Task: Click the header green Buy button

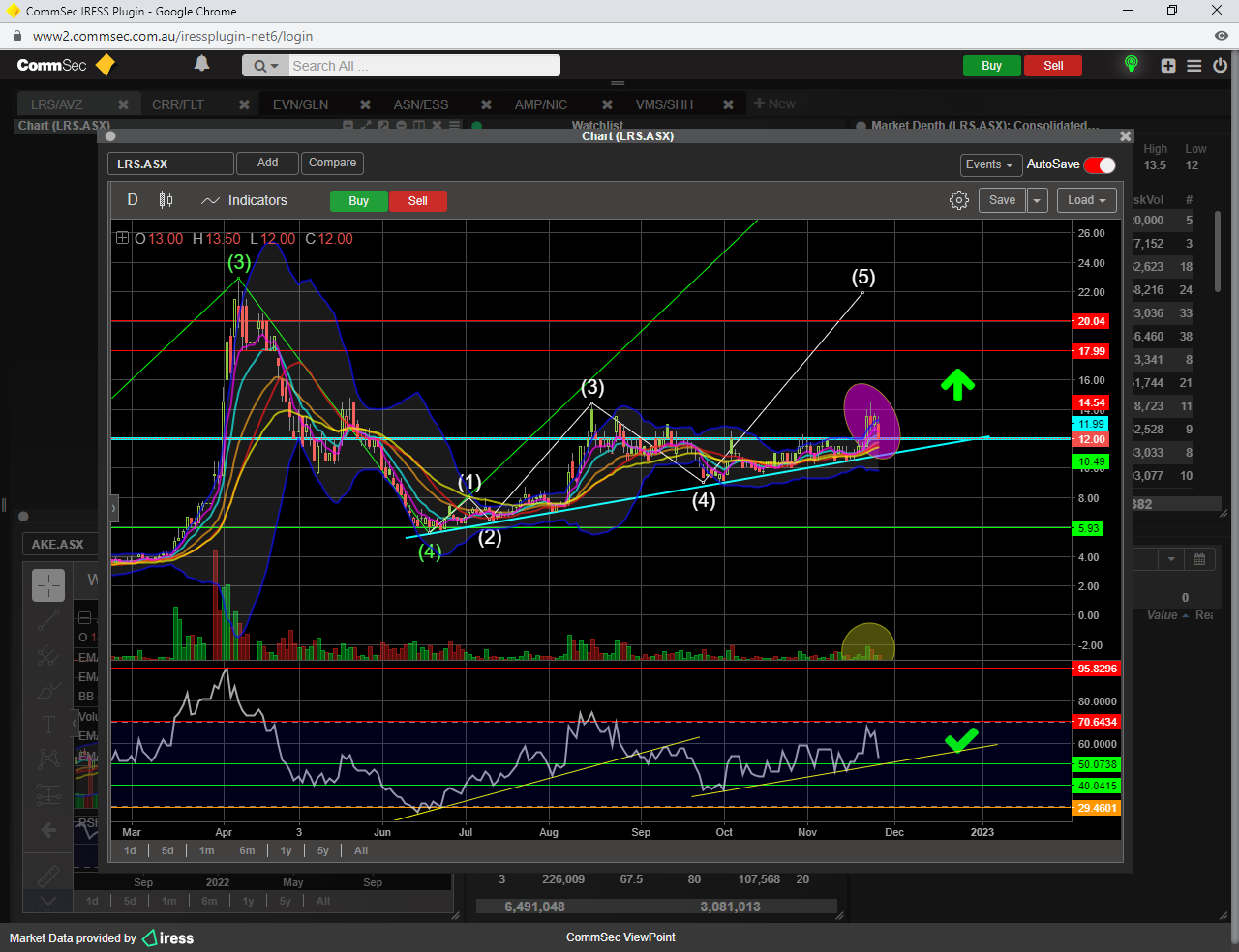Action: 991,66
